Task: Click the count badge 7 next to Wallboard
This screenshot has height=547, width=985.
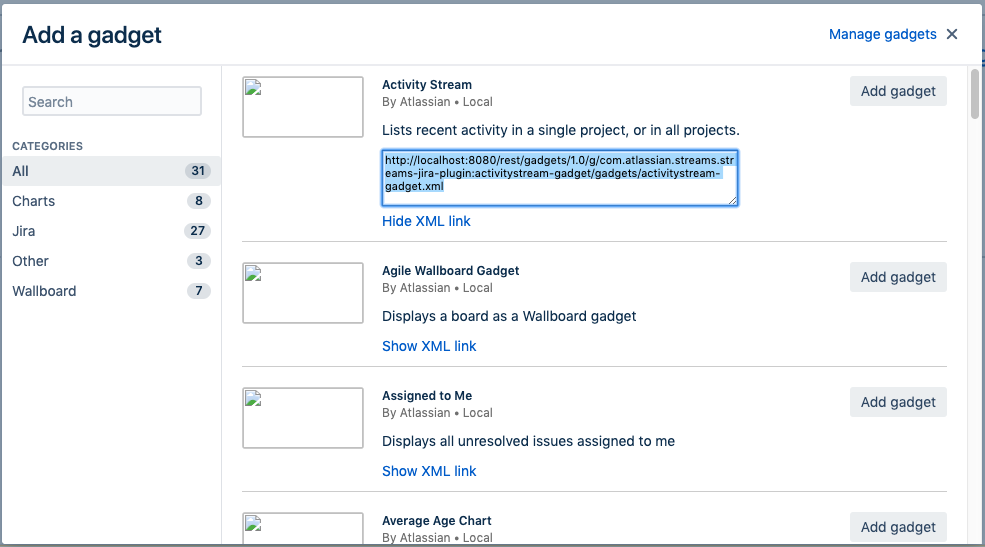Action: 199,291
